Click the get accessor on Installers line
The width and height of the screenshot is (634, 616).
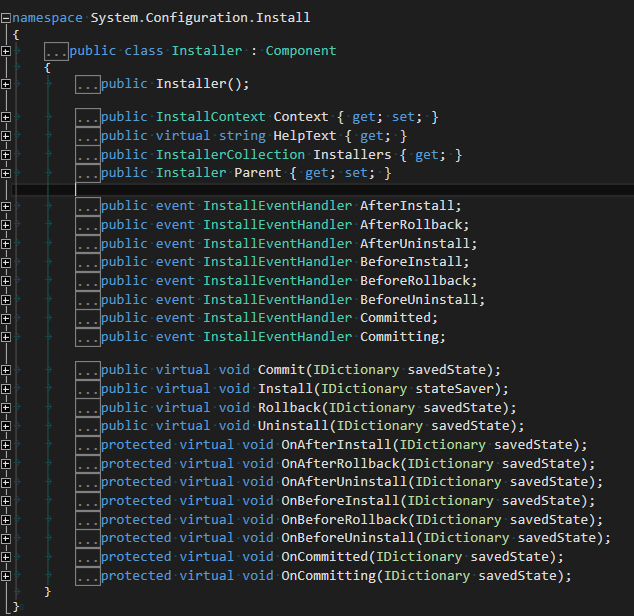(426, 155)
